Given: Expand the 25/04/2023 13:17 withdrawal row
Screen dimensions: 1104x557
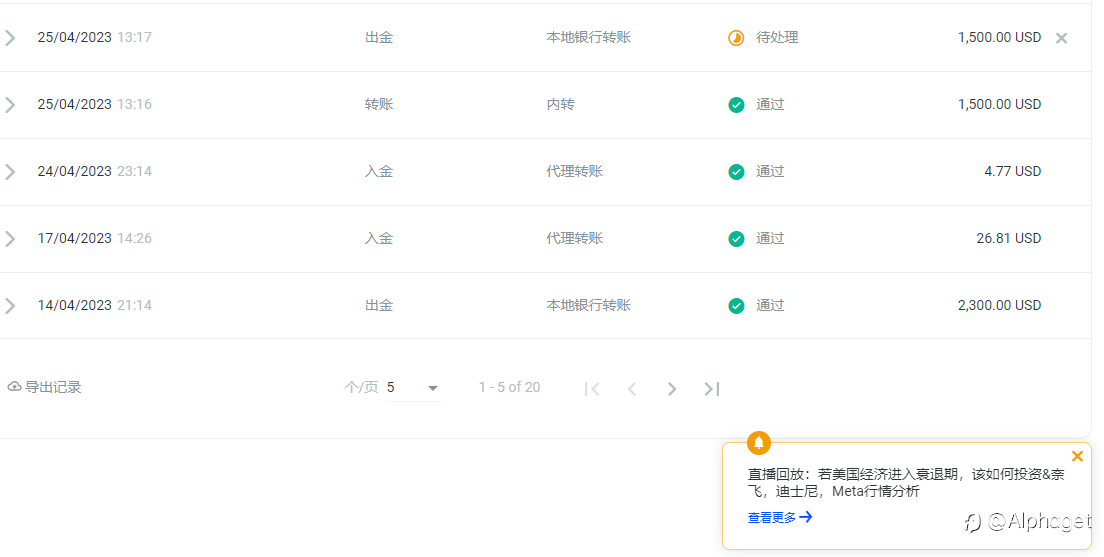Looking at the screenshot, I should tap(10, 37).
